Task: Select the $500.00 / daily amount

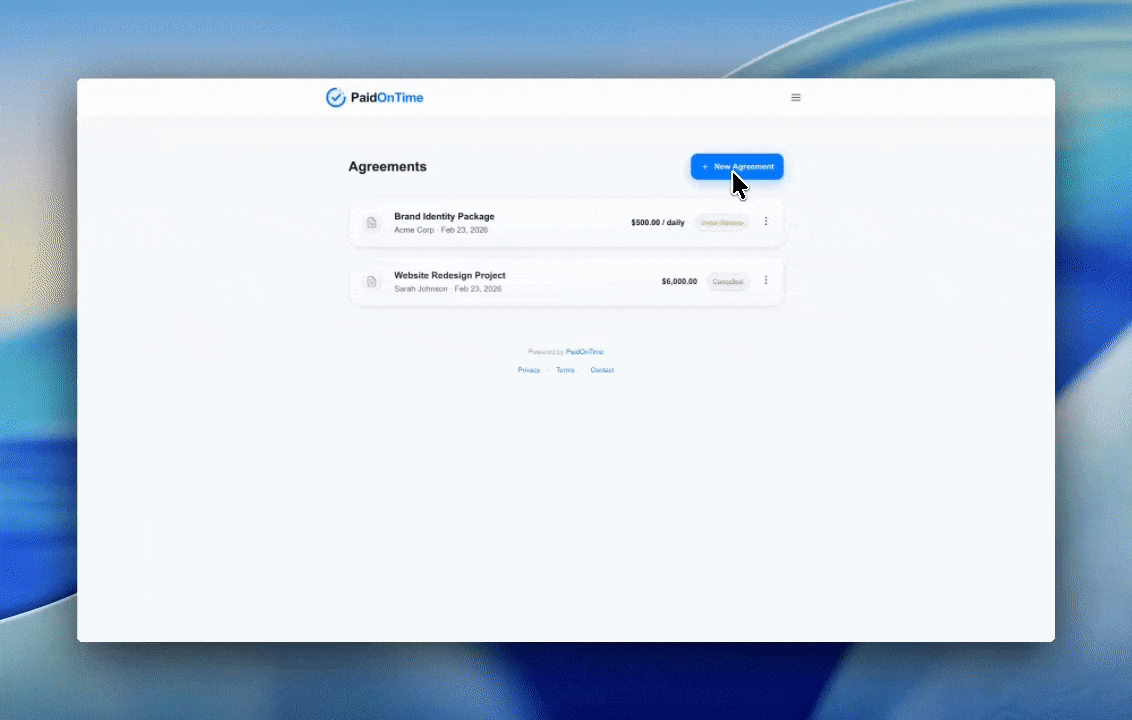Action: click(x=658, y=223)
